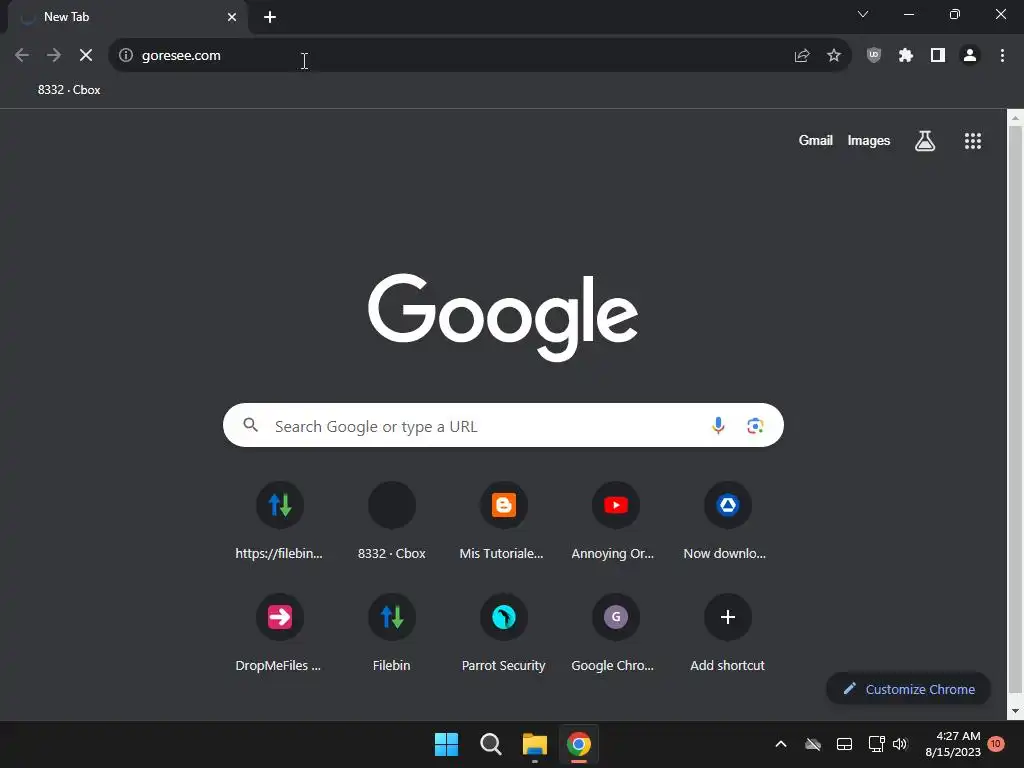Open uBlock Origin extension icon
This screenshot has height=768, width=1024.
click(874, 56)
